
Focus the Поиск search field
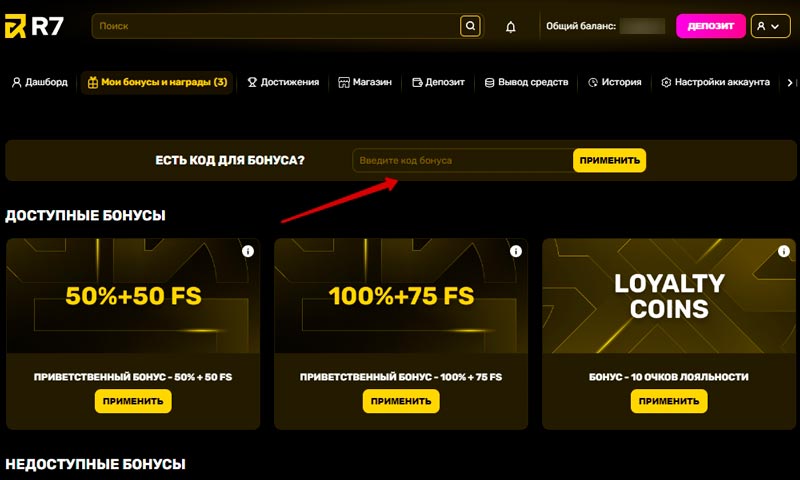275,26
